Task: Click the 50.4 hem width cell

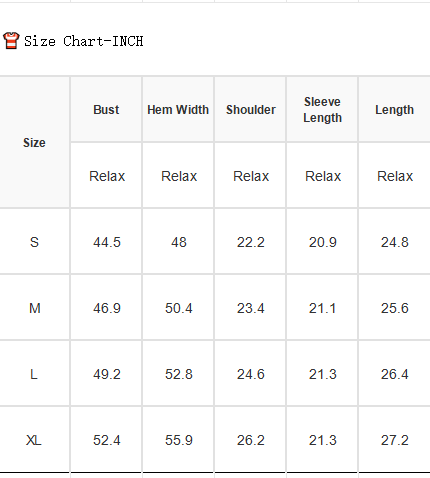Action: (x=178, y=308)
